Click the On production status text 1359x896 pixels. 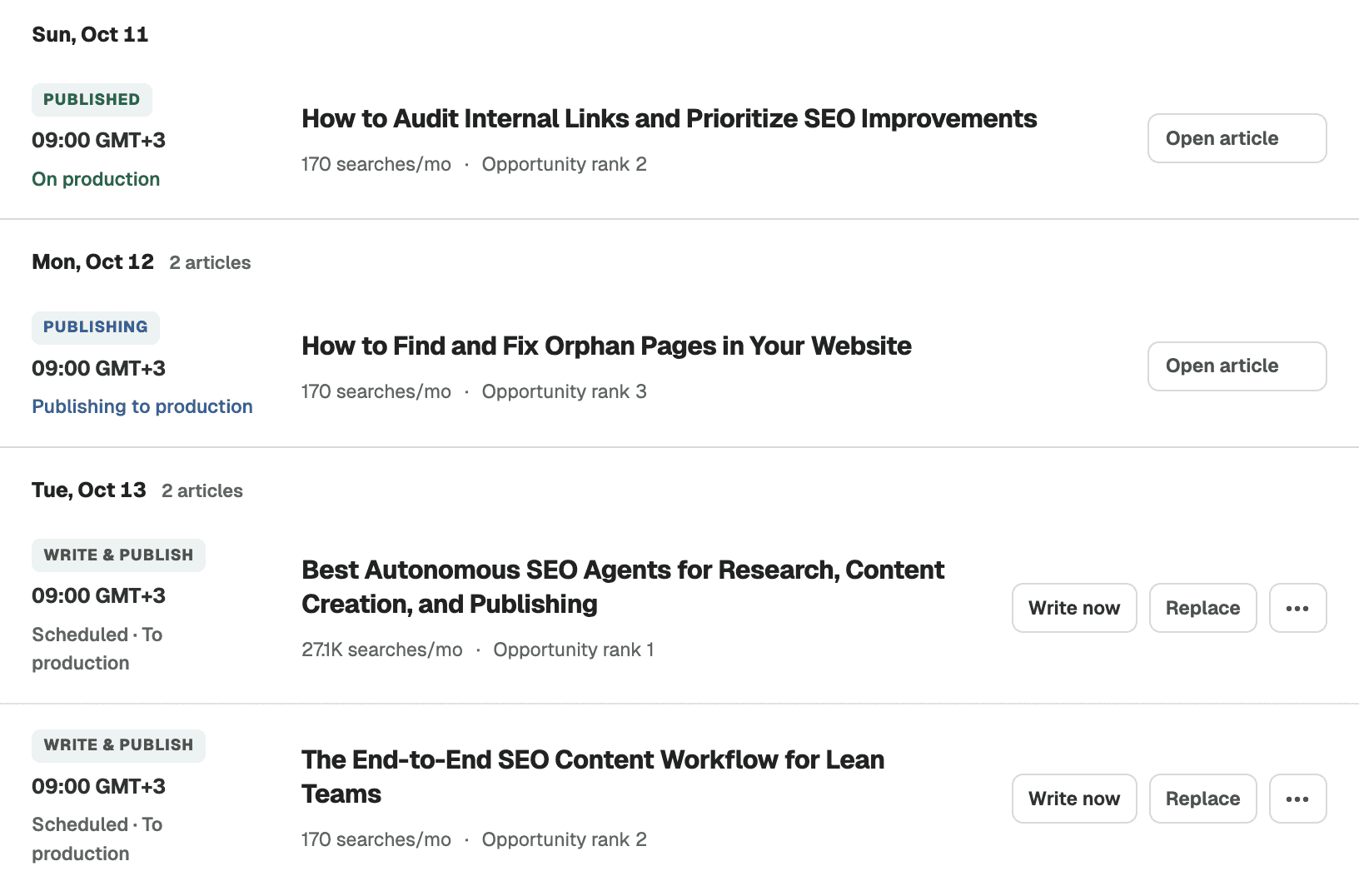(96, 179)
